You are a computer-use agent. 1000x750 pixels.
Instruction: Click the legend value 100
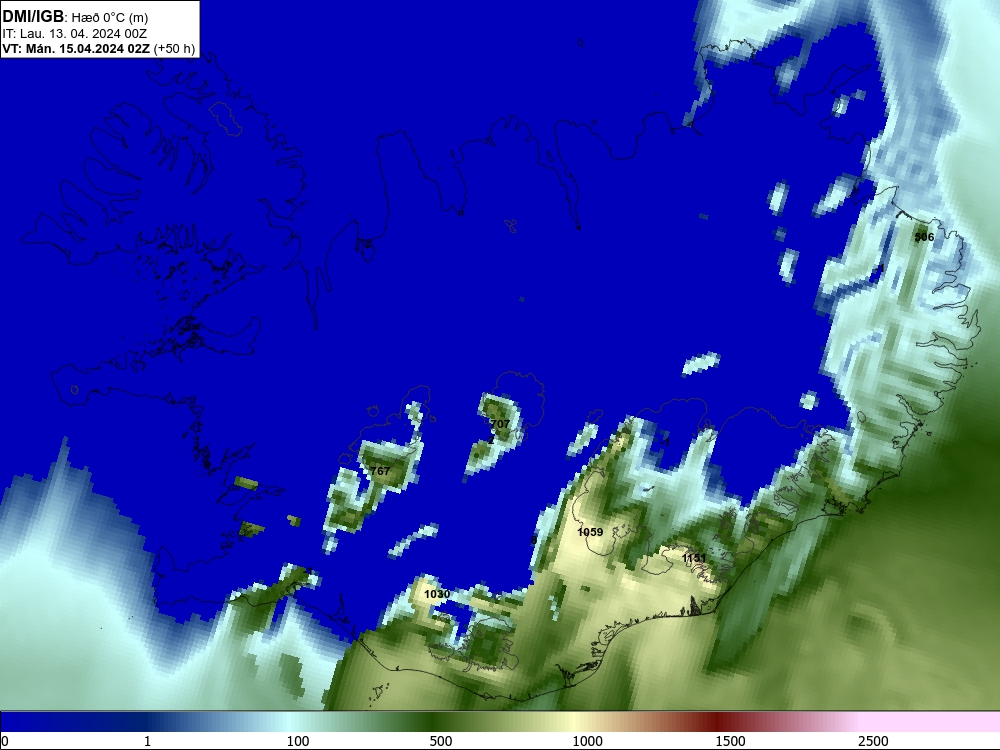298,741
